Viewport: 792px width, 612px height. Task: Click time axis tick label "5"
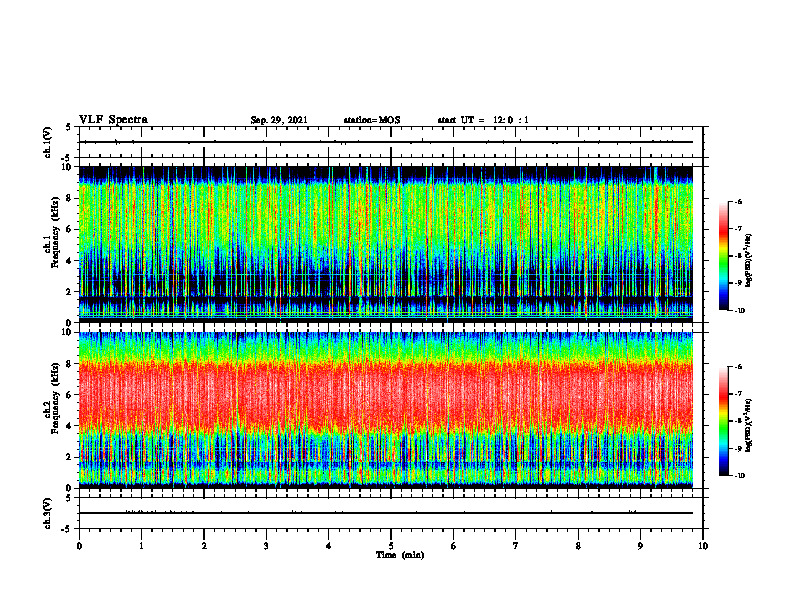(391, 546)
